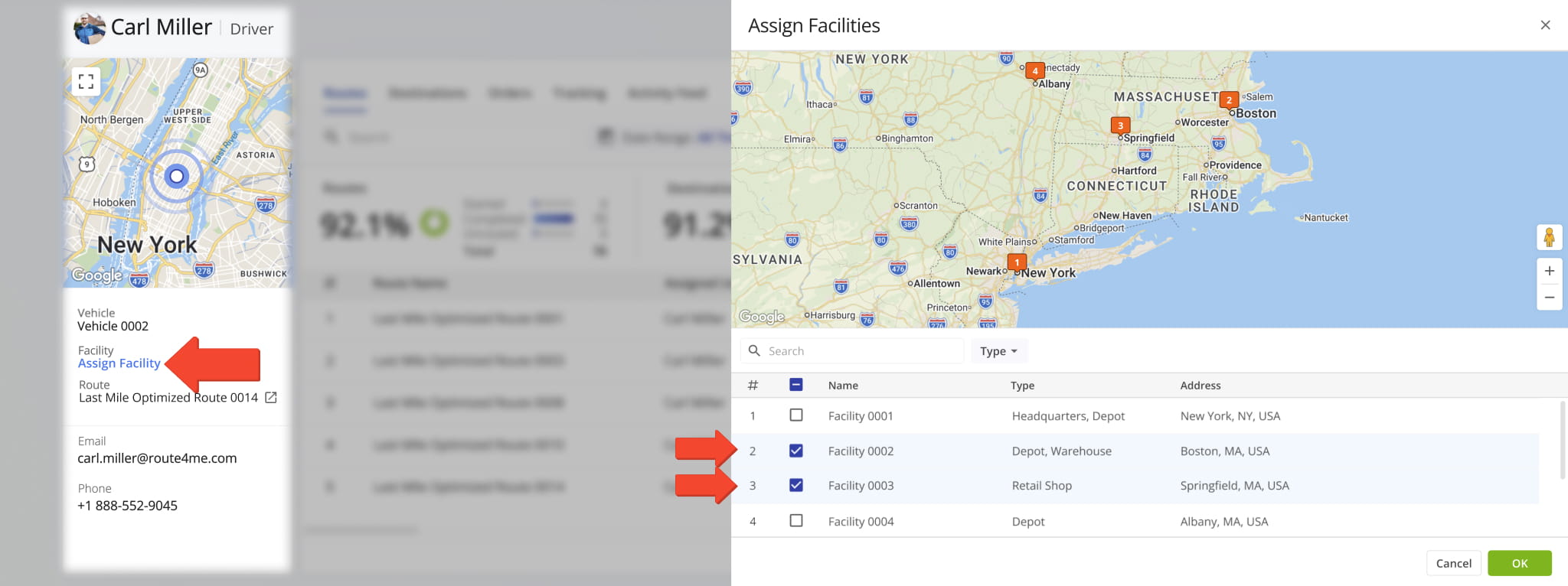The height and width of the screenshot is (586, 1568).
Task: Close the Assign Facilities panel
Action: point(1545,25)
